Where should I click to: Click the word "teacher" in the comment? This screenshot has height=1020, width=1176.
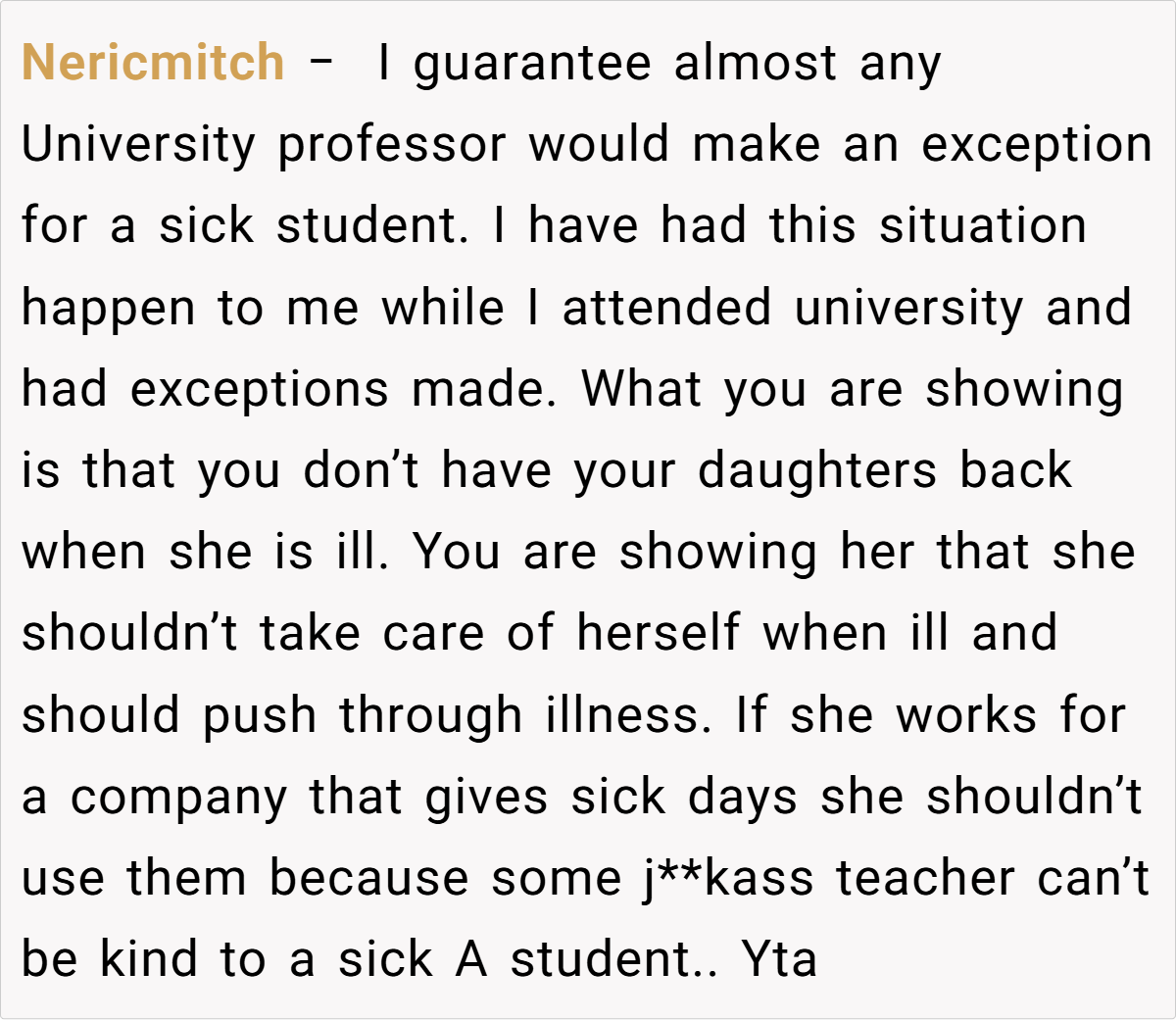coord(925,878)
